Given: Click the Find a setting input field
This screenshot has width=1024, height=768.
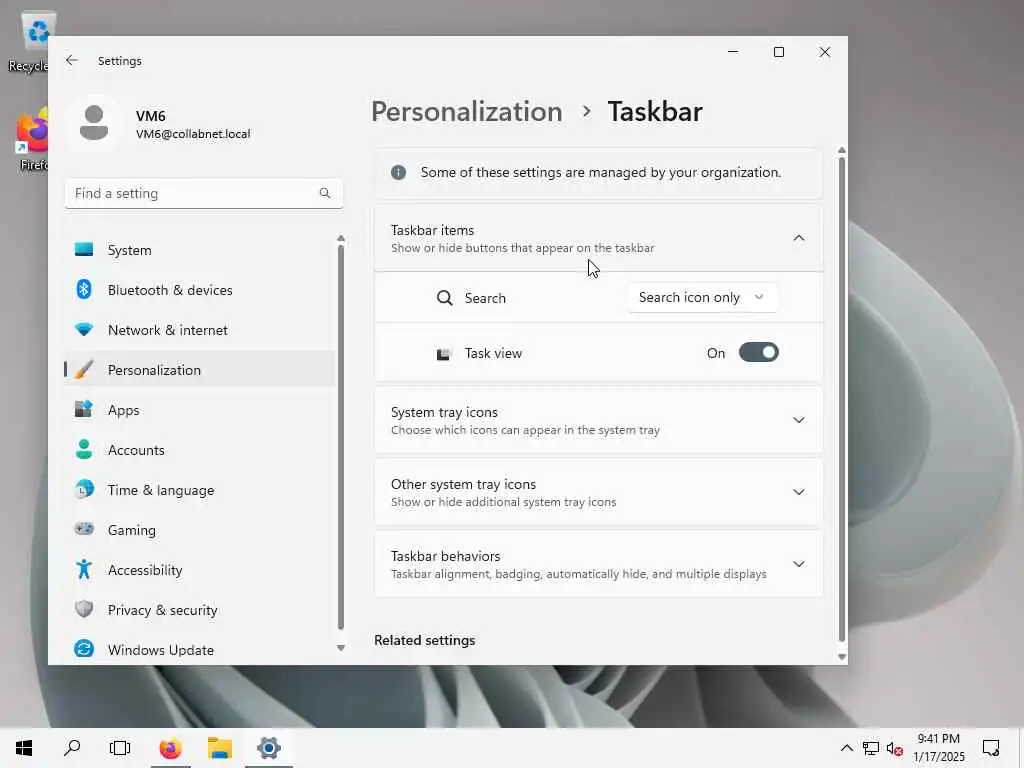Looking at the screenshot, I should pyautogui.click(x=204, y=193).
